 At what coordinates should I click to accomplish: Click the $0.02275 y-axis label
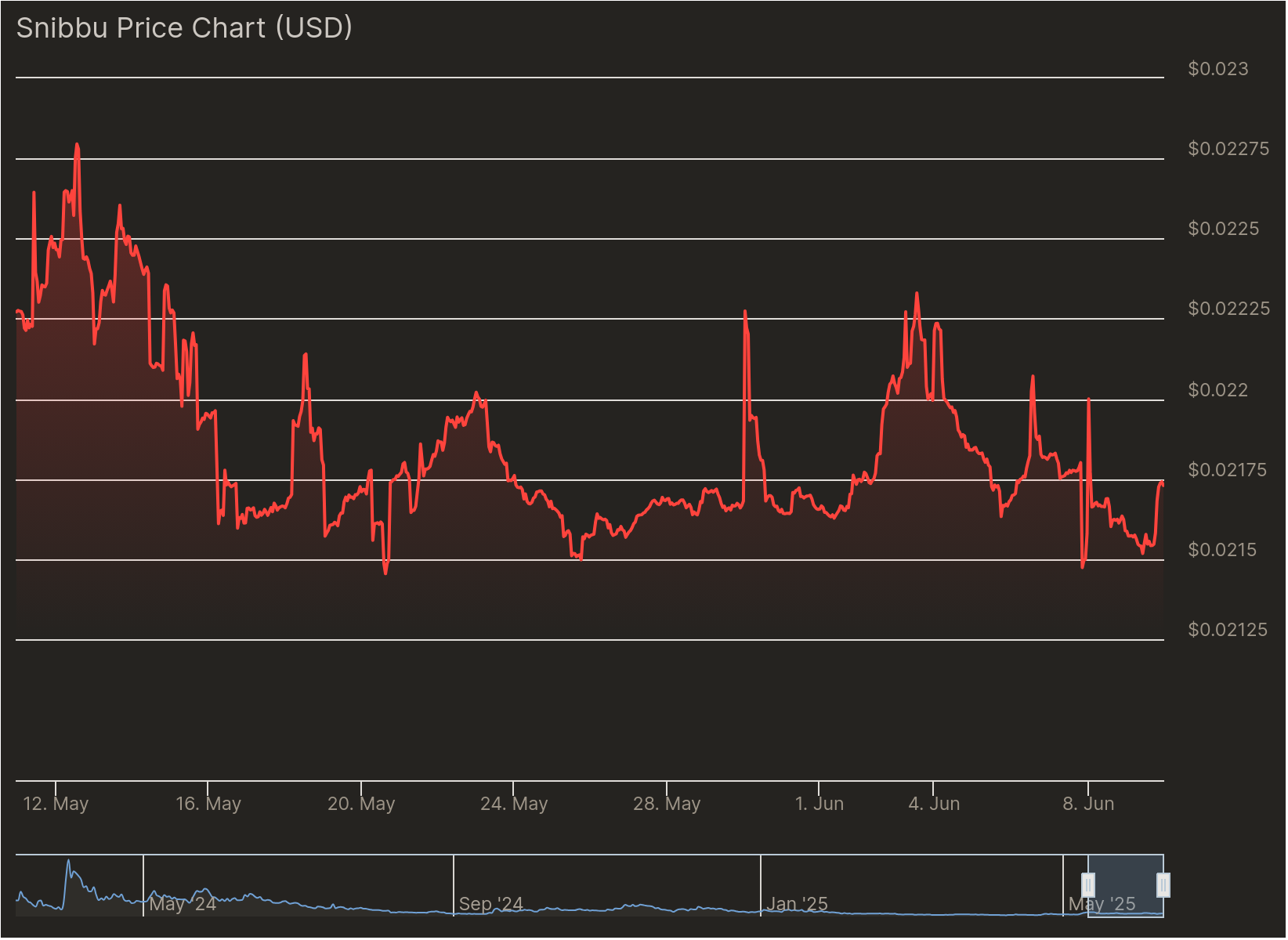click(1228, 150)
